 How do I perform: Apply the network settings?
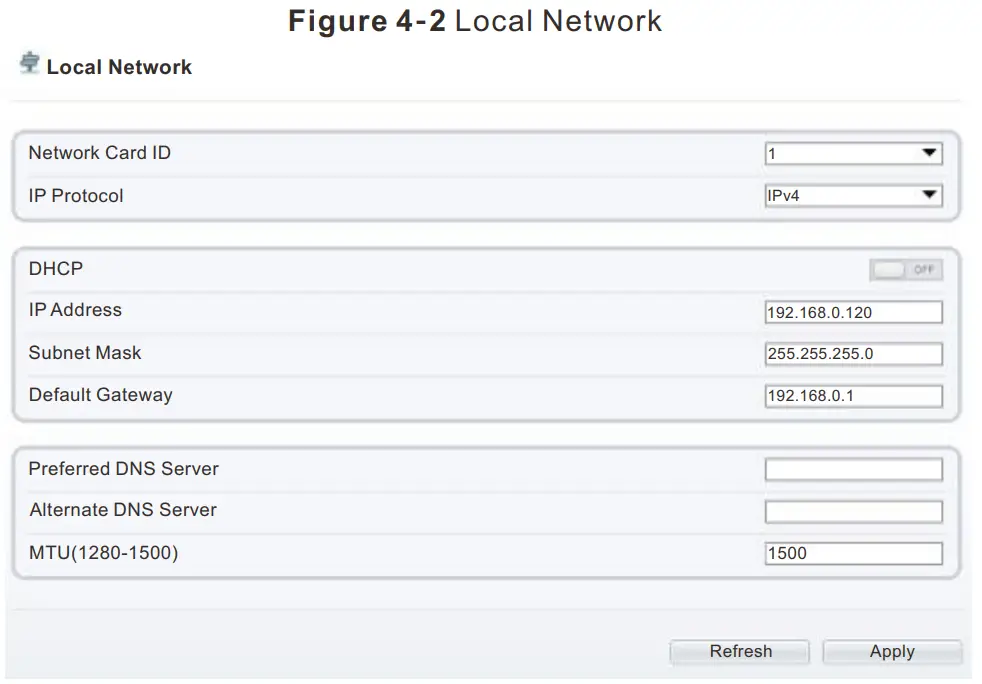click(x=892, y=651)
